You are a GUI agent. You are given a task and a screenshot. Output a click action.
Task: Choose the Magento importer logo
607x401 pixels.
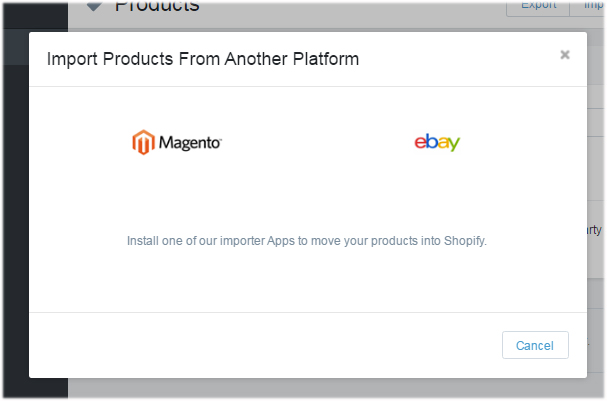tap(177, 142)
